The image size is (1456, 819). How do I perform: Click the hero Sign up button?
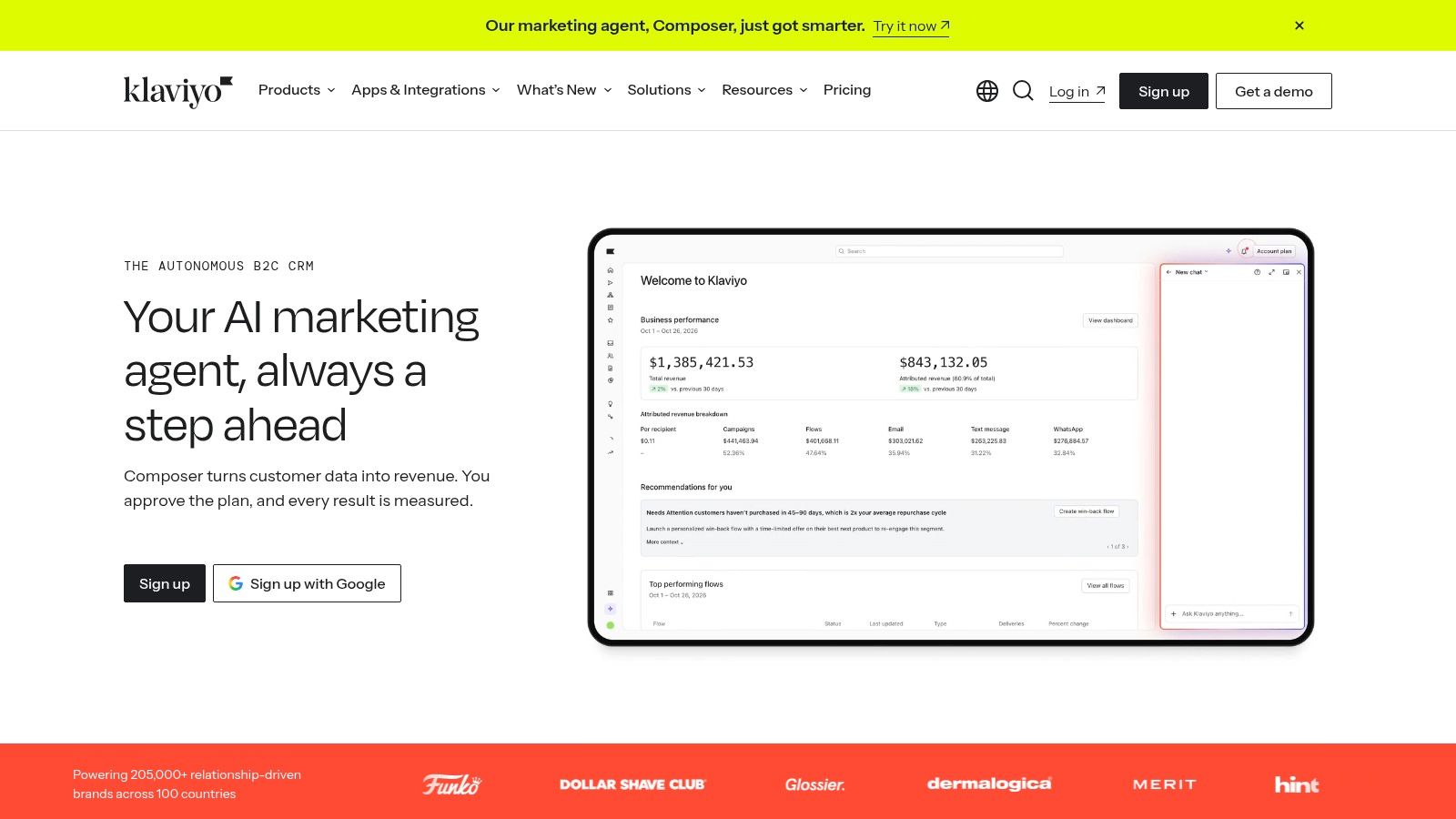[165, 583]
